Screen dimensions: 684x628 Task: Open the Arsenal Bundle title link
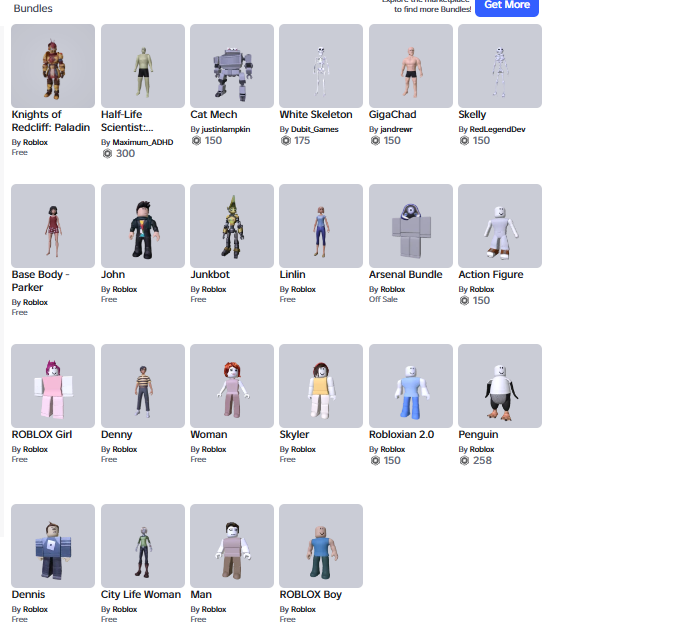(406, 275)
